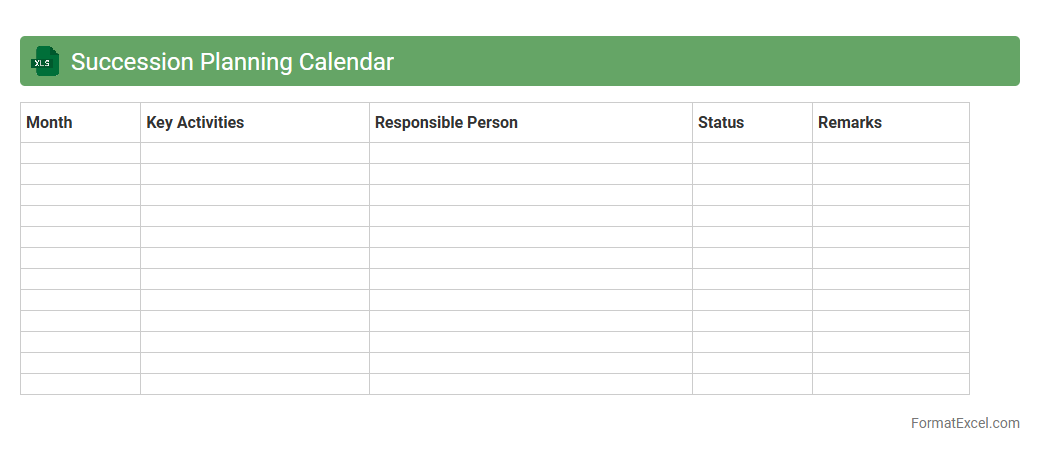Select the Responsible Person column header
Screen dimensions: 1040x452
point(446,123)
